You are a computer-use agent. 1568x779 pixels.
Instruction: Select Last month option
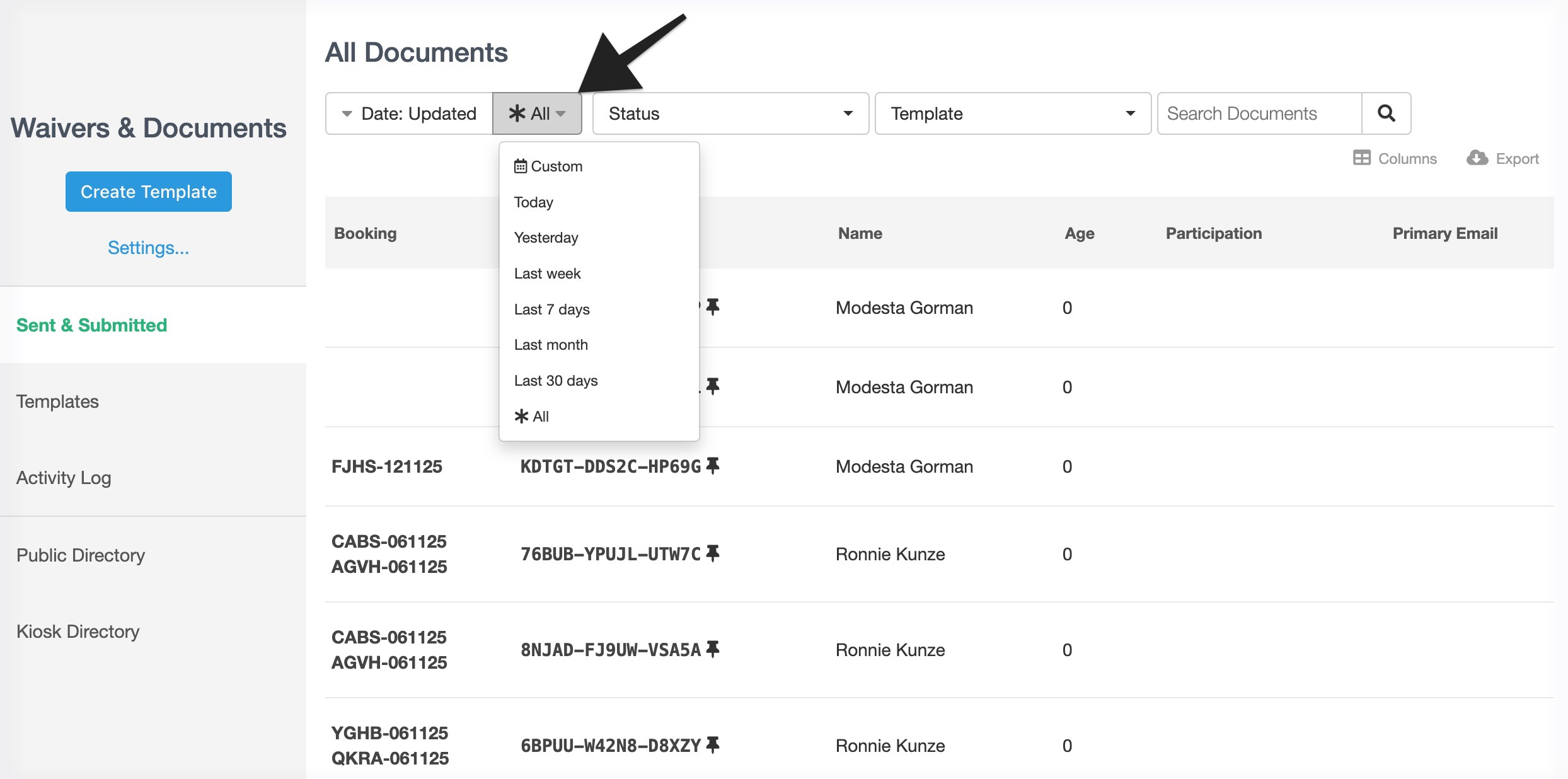click(x=599, y=345)
